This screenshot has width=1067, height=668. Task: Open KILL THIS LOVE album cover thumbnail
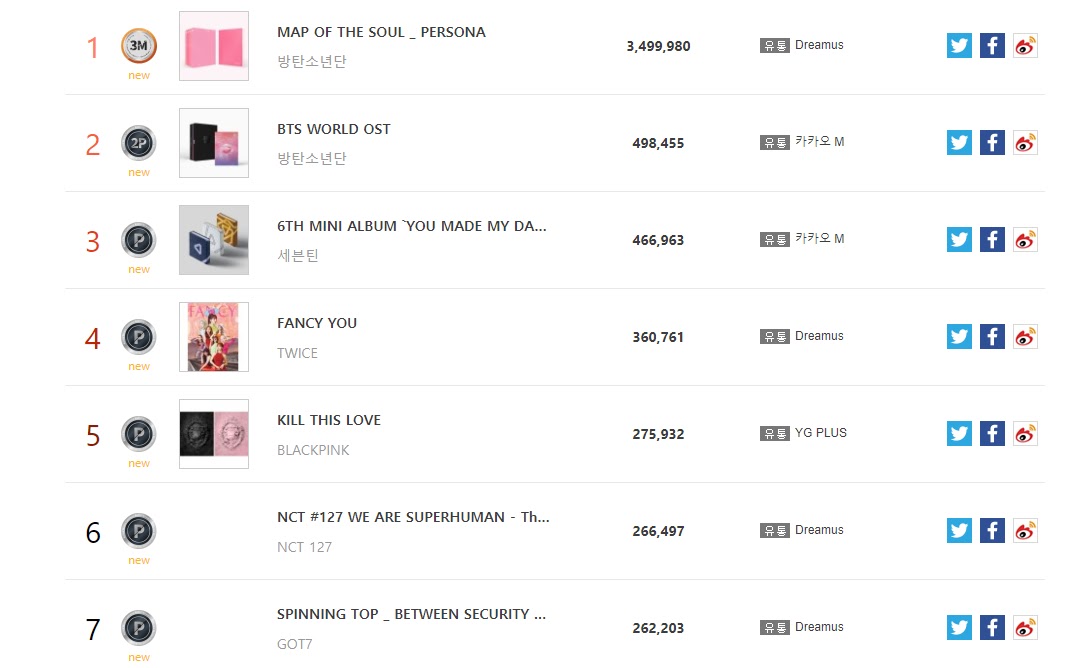click(x=214, y=434)
